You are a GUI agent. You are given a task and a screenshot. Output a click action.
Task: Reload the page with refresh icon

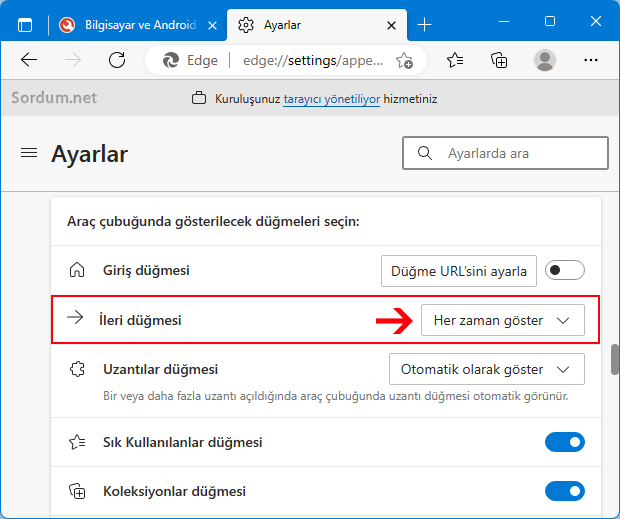[117, 60]
